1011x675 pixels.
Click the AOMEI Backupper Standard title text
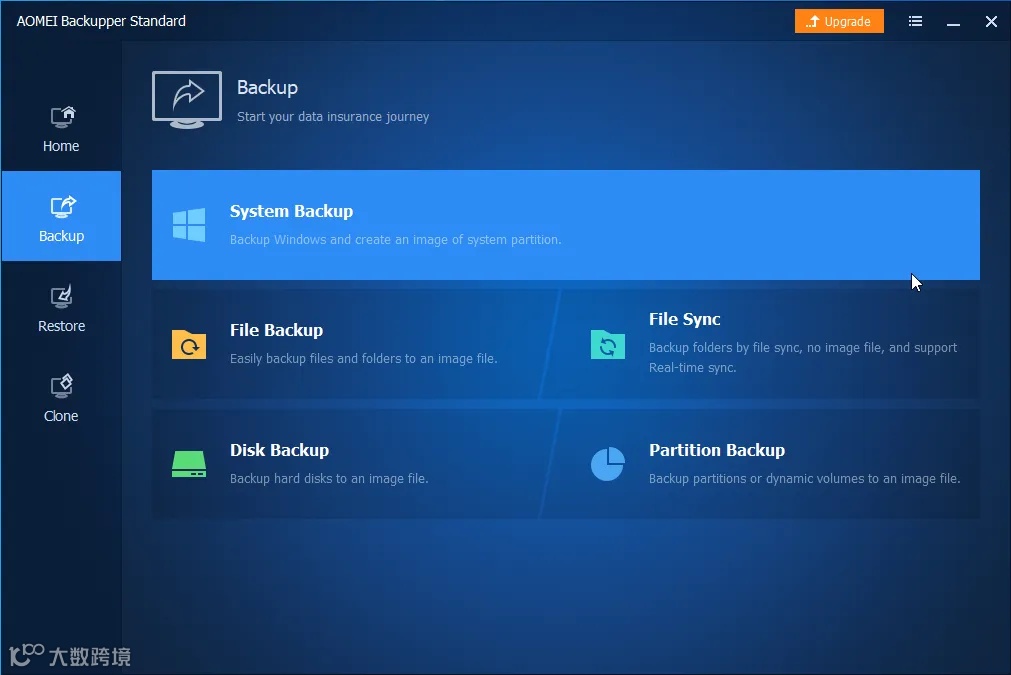tap(101, 21)
